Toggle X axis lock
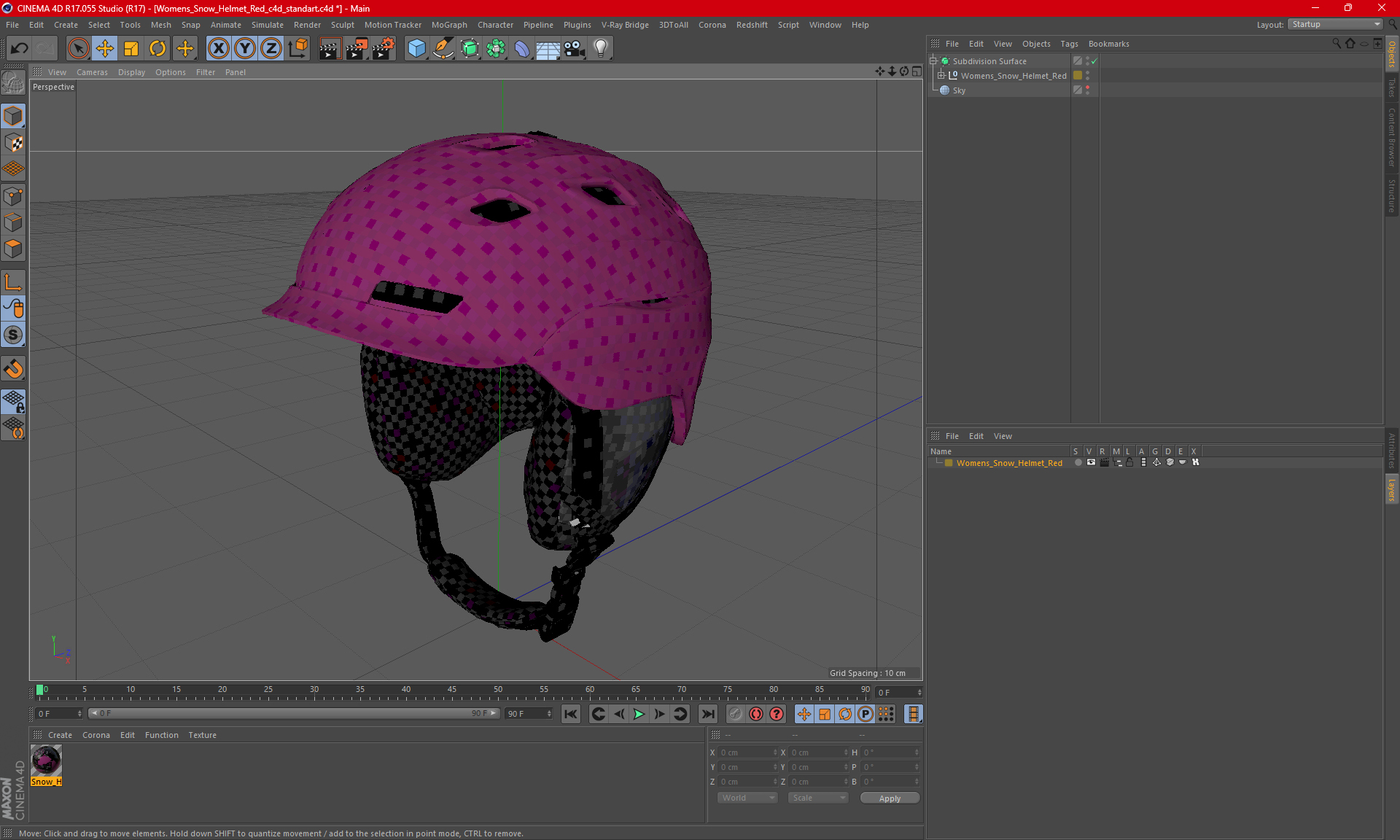 [218, 49]
